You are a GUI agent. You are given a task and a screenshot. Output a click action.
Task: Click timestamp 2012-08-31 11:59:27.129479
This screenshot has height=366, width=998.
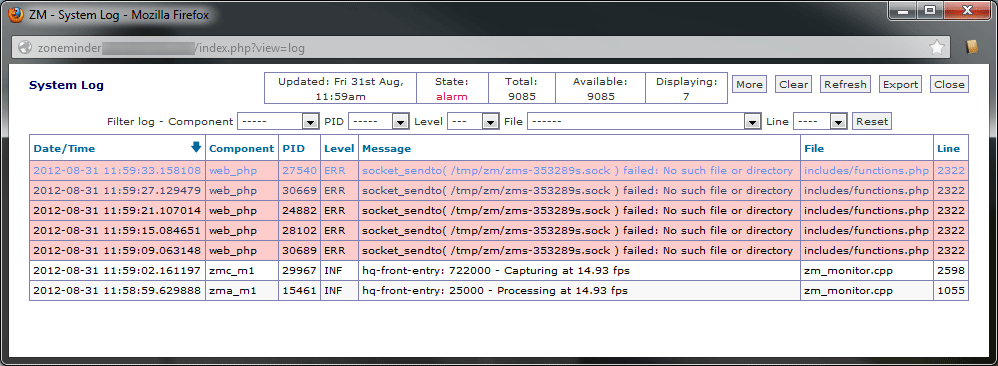(x=117, y=190)
